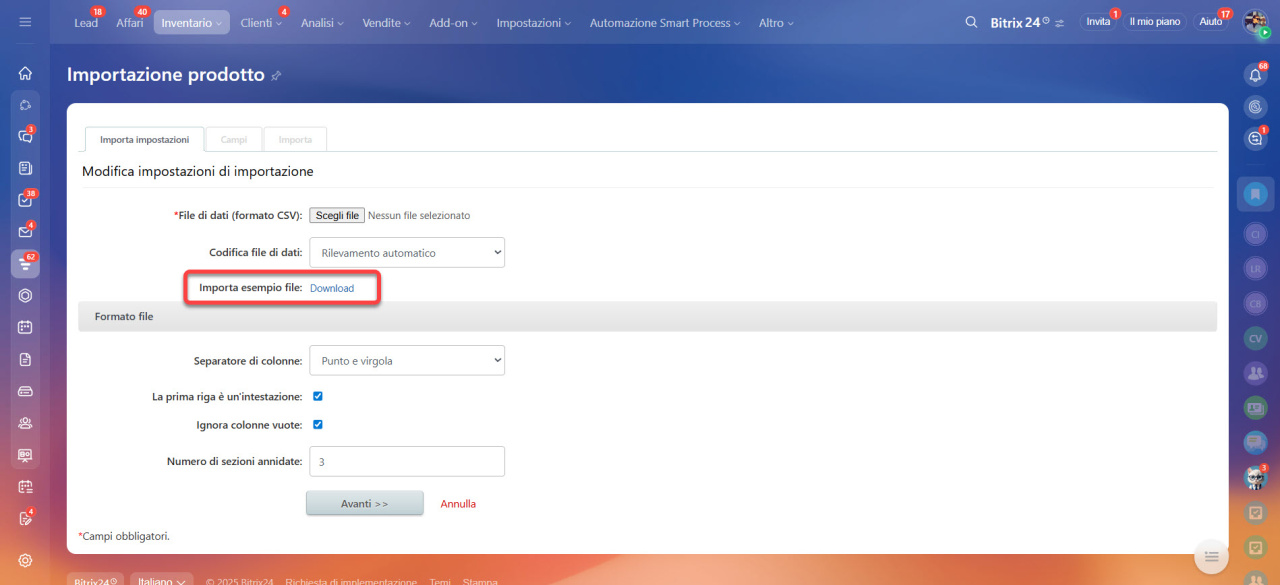Open the search magnifier icon in the top bar
This screenshot has width=1280, height=585.
pyautogui.click(x=971, y=22)
